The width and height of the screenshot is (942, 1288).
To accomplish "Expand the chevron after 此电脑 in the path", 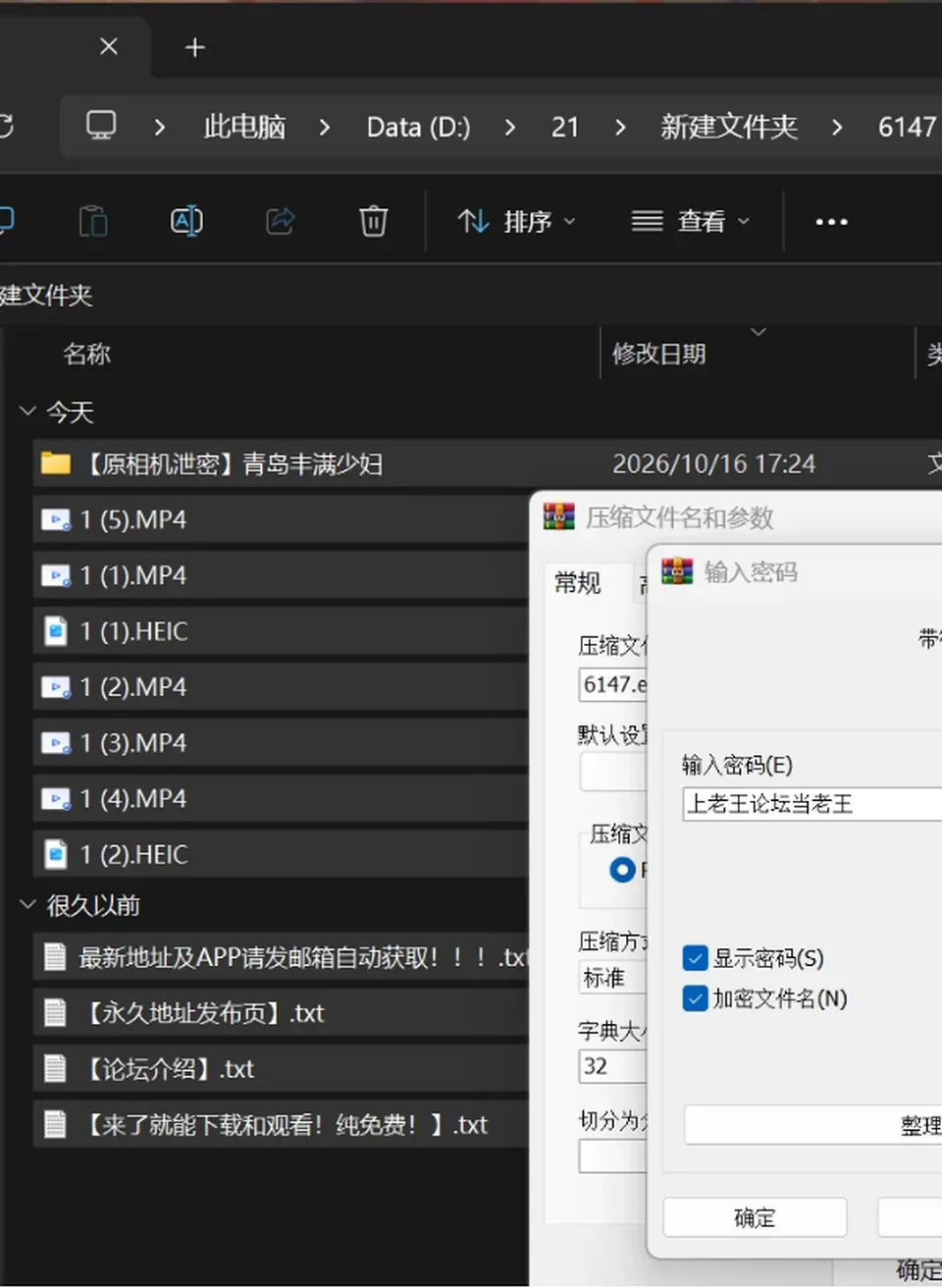I will point(325,127).
